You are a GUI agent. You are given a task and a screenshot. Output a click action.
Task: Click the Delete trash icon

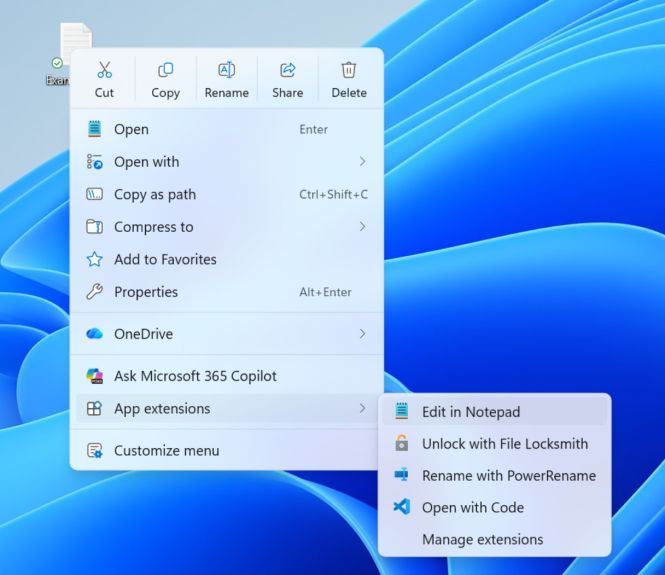pos(349,70)
